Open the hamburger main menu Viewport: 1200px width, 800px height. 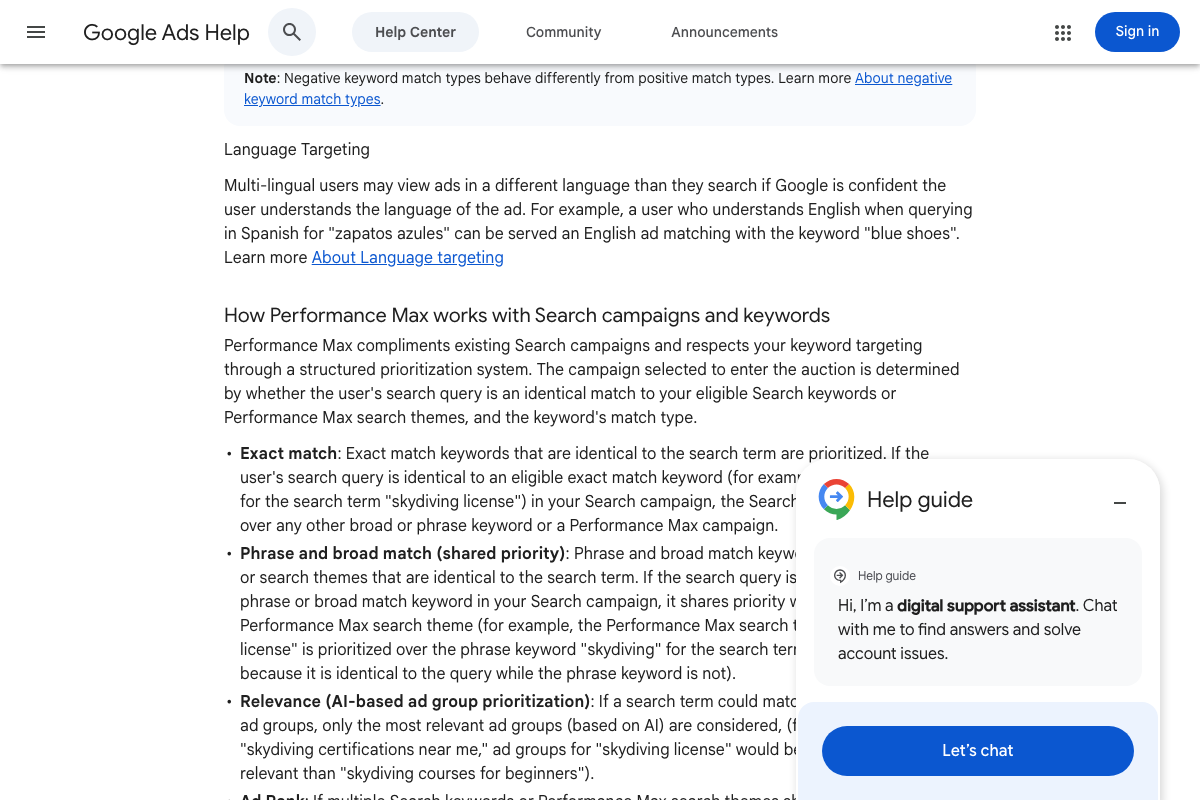point(36,32)
